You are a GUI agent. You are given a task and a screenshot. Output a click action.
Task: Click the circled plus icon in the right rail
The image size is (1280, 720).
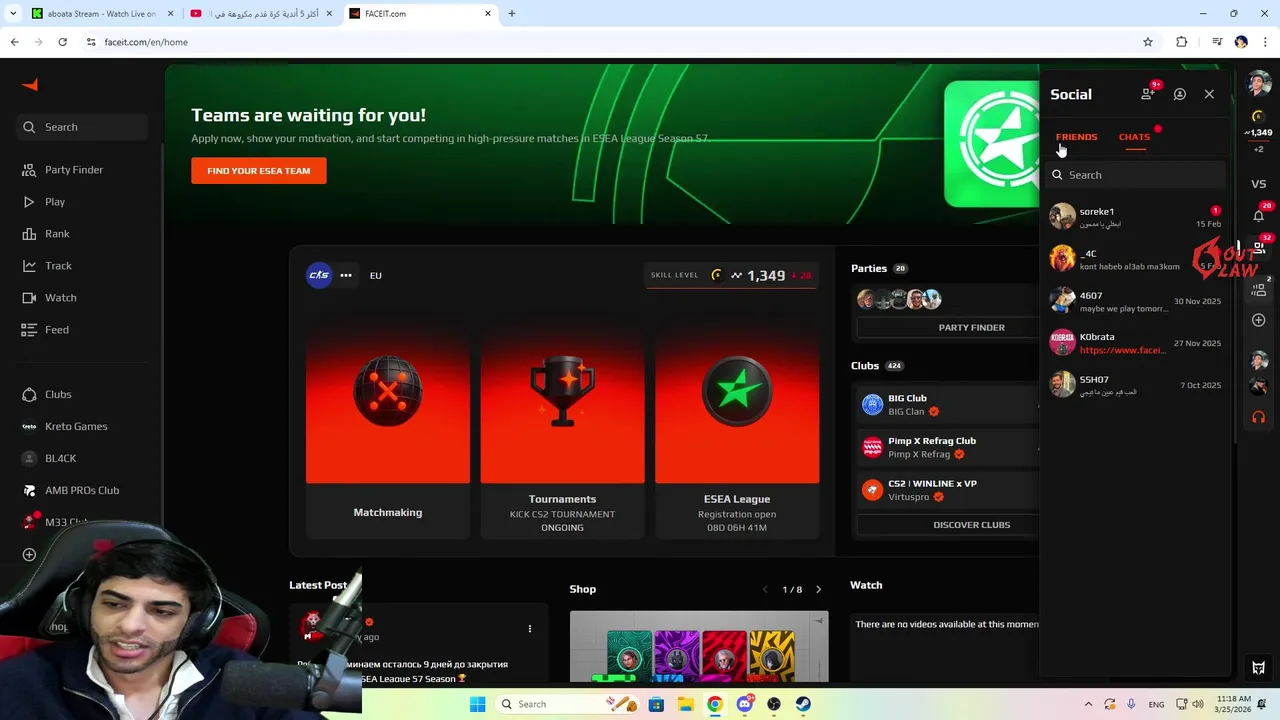pos(1259,320)
